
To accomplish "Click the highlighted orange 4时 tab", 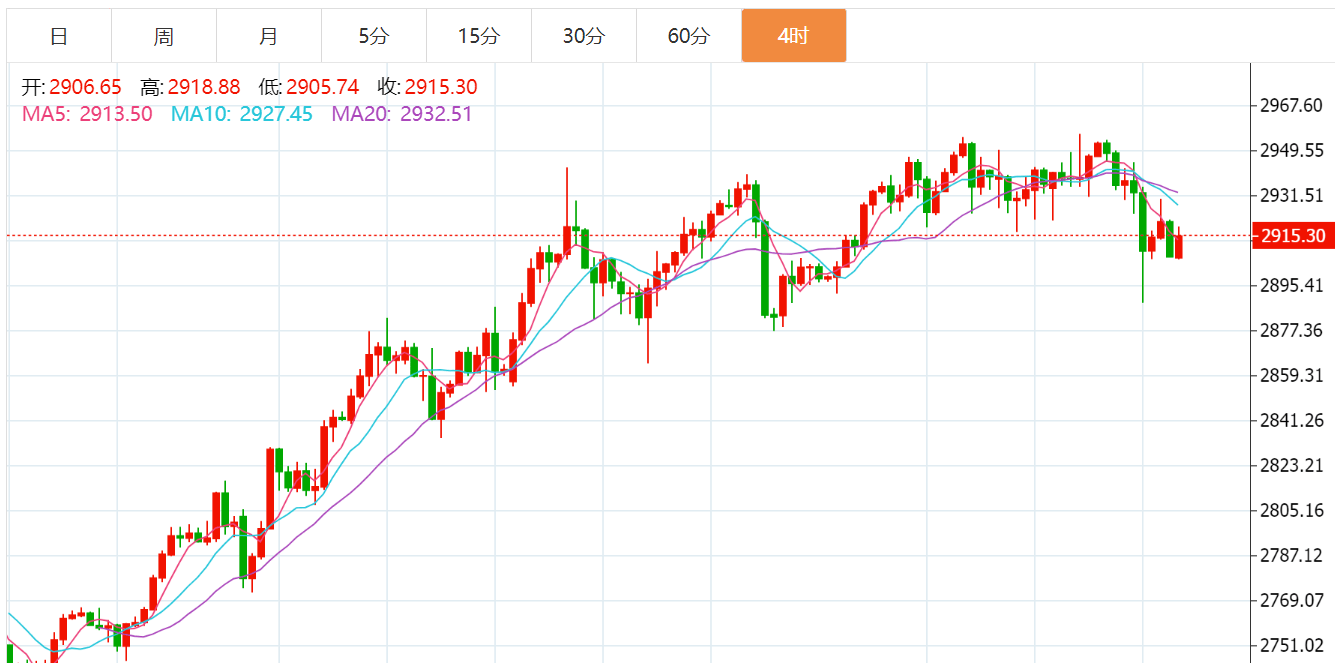I will (794, 36).
